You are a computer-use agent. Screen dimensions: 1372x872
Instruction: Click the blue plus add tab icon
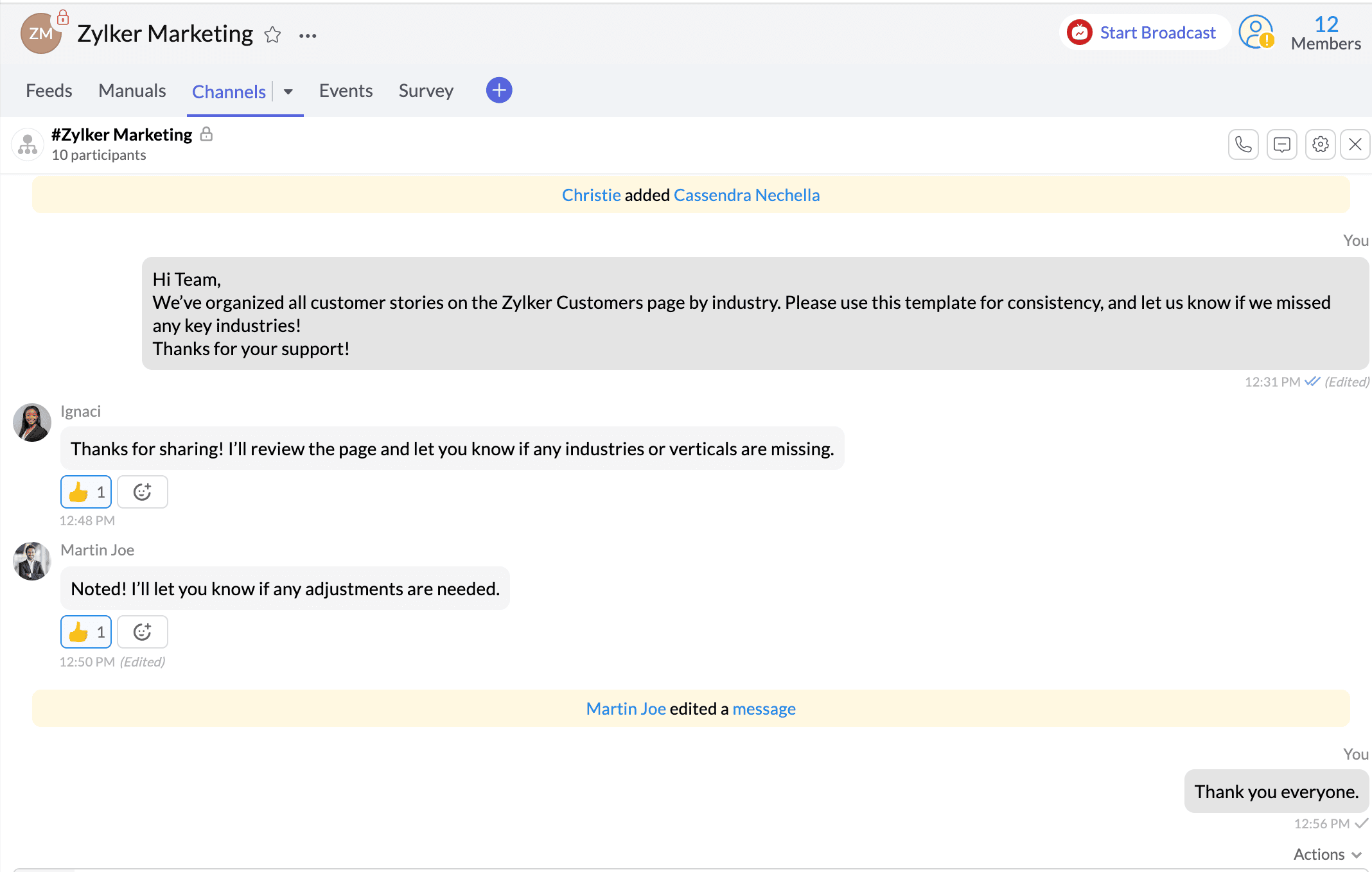[x=498, y=91]
